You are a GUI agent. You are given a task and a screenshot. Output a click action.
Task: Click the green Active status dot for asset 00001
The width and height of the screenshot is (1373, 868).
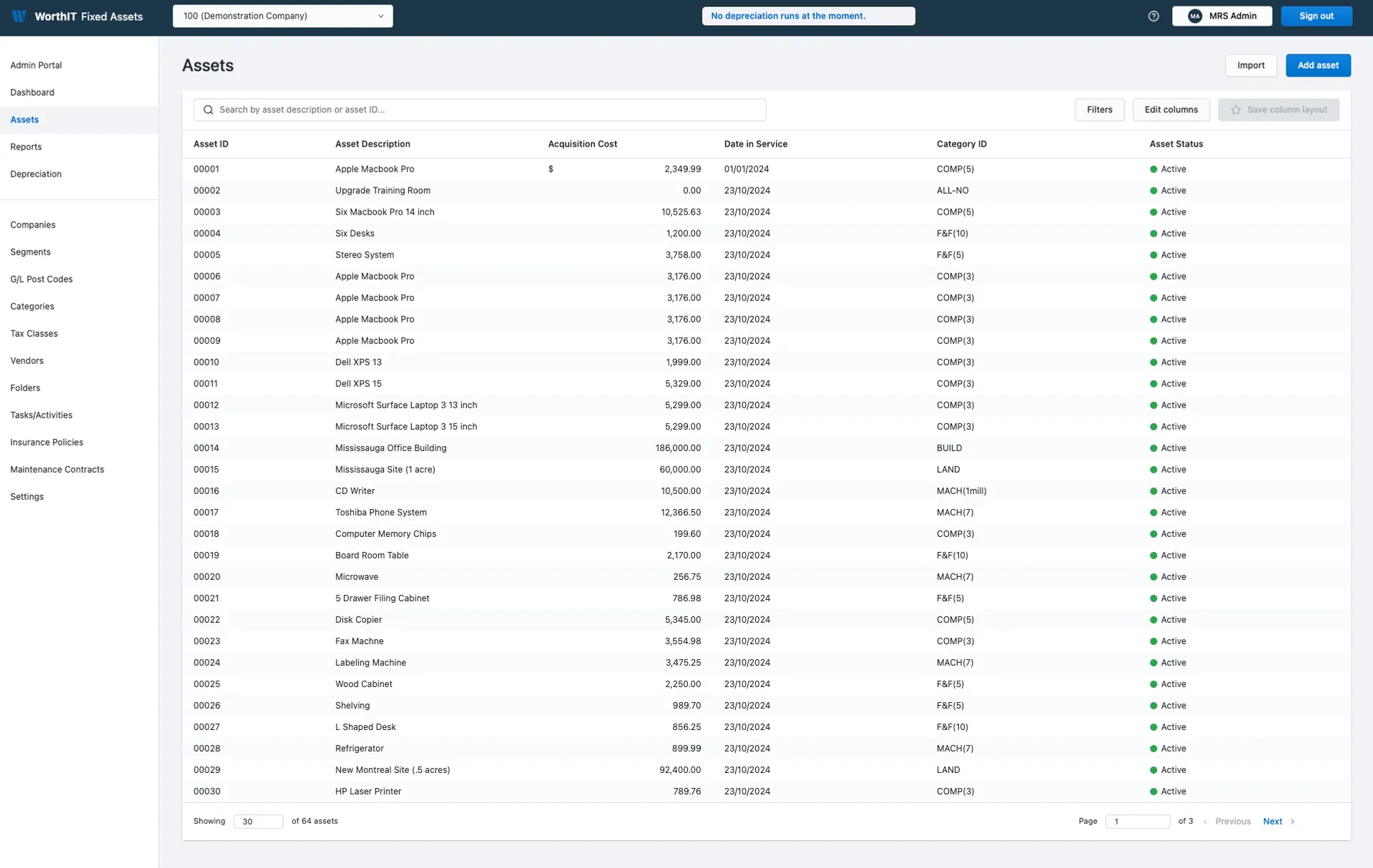[x=1153, y=169]
